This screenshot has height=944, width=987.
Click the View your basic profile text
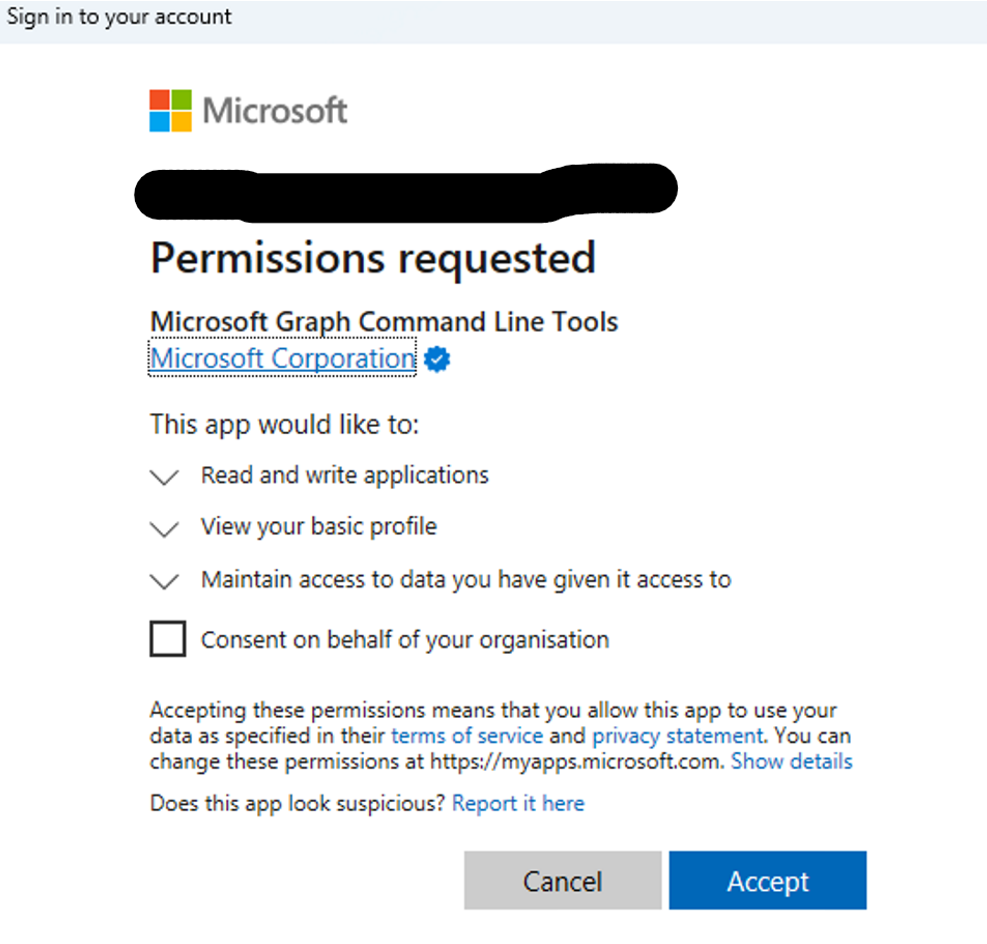pyautogui.click(x=319, y=526)
